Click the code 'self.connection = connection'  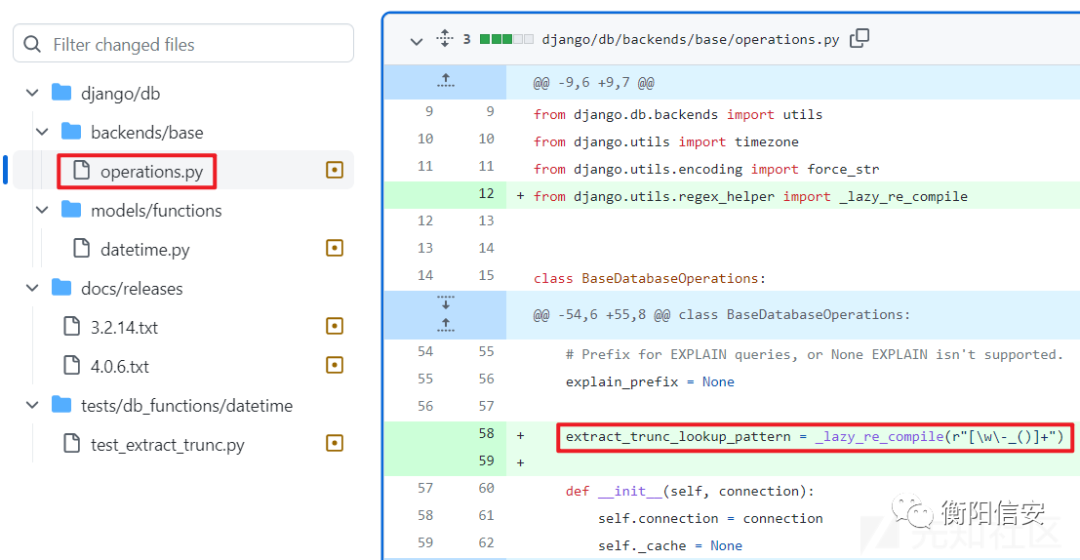pyautogui.click(x=710, y=518)
